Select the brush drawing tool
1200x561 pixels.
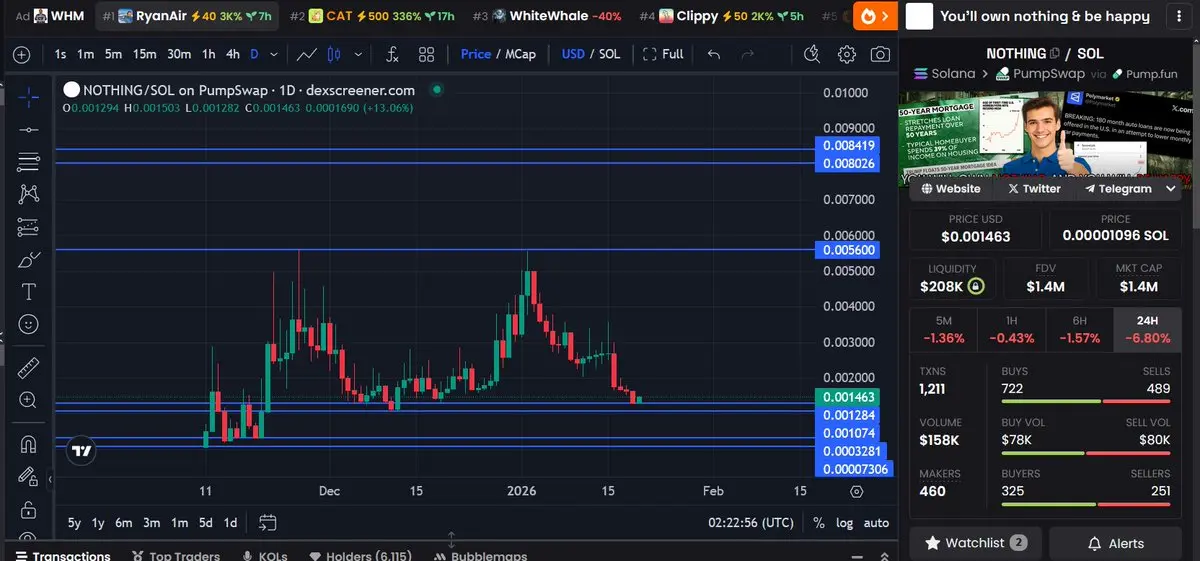(29, 260)
